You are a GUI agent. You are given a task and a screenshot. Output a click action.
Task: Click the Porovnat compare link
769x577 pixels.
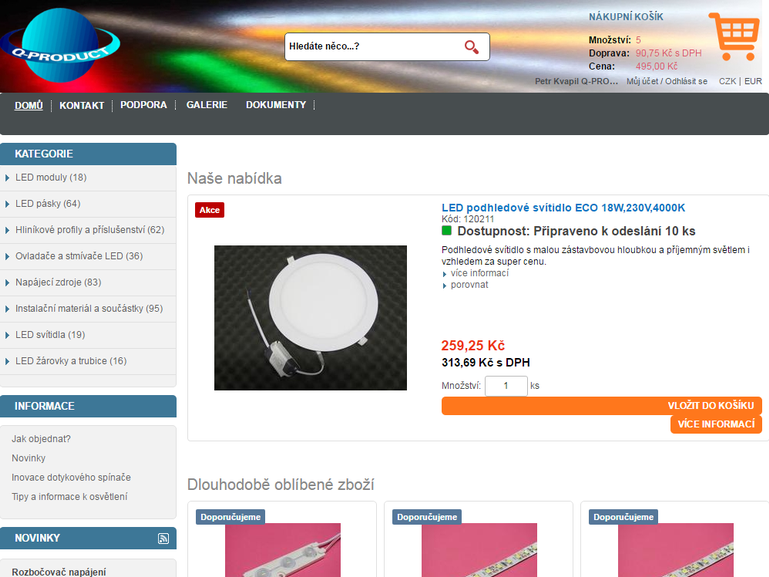coord(469,285)
